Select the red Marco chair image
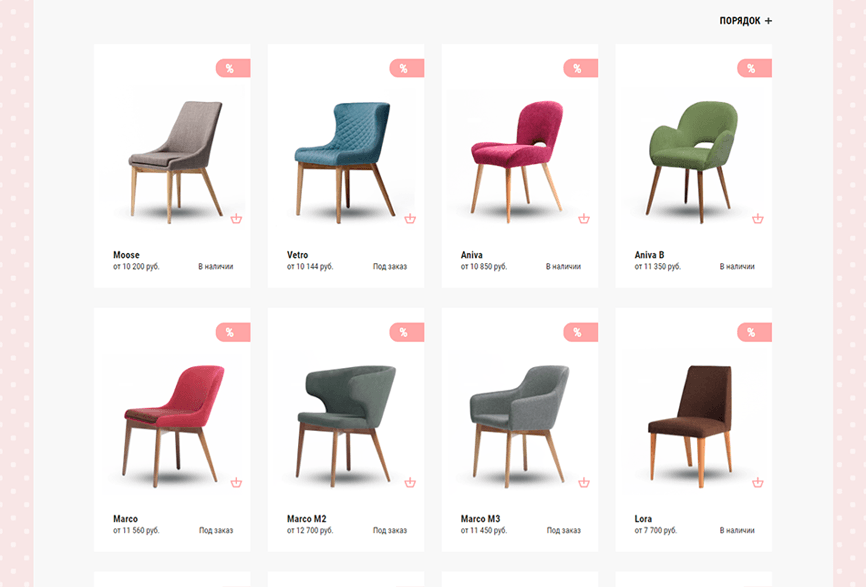 [173, 425]
